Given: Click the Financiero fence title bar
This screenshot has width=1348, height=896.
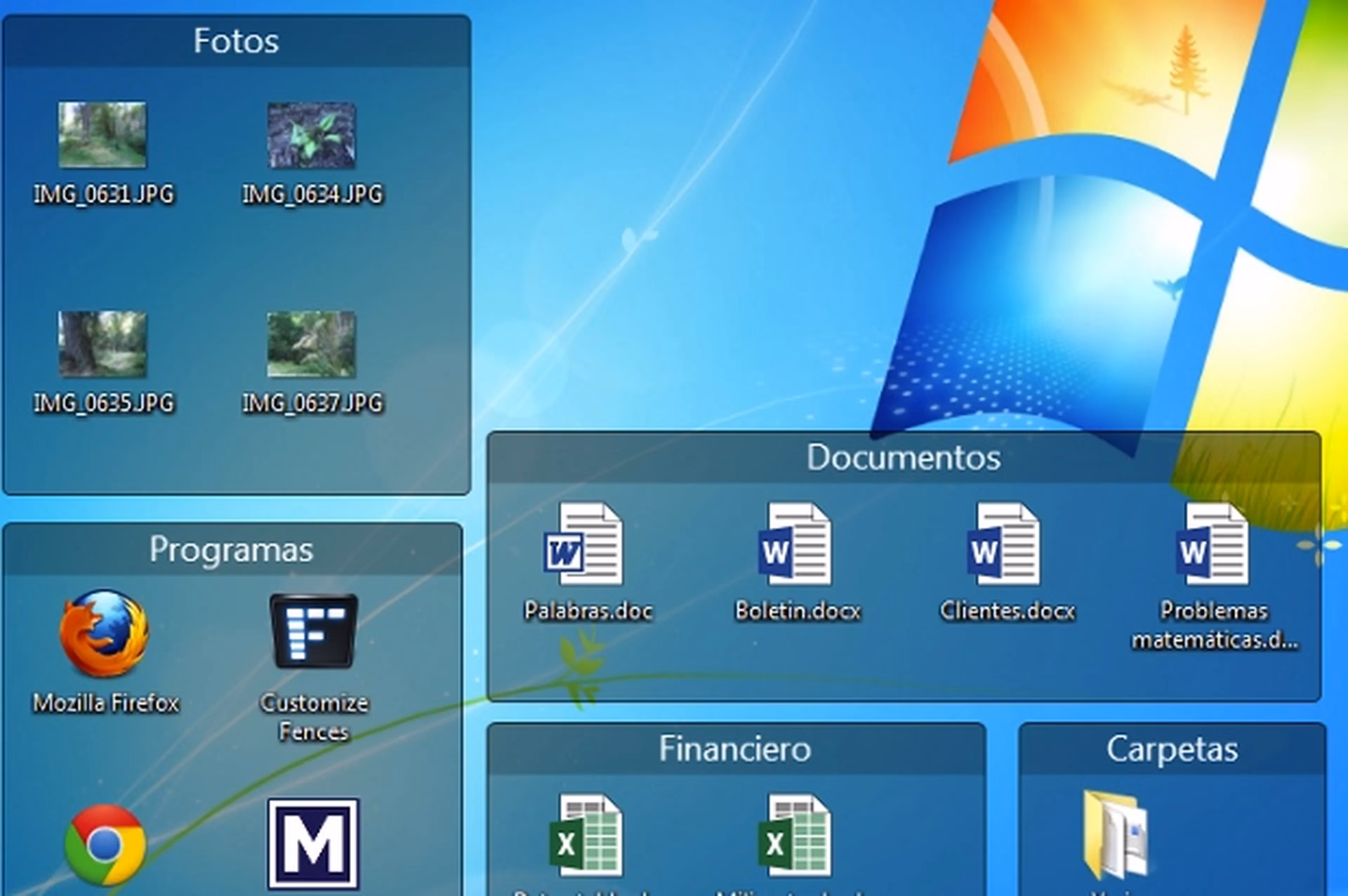Looking at the screenshot, I should 736,749.
